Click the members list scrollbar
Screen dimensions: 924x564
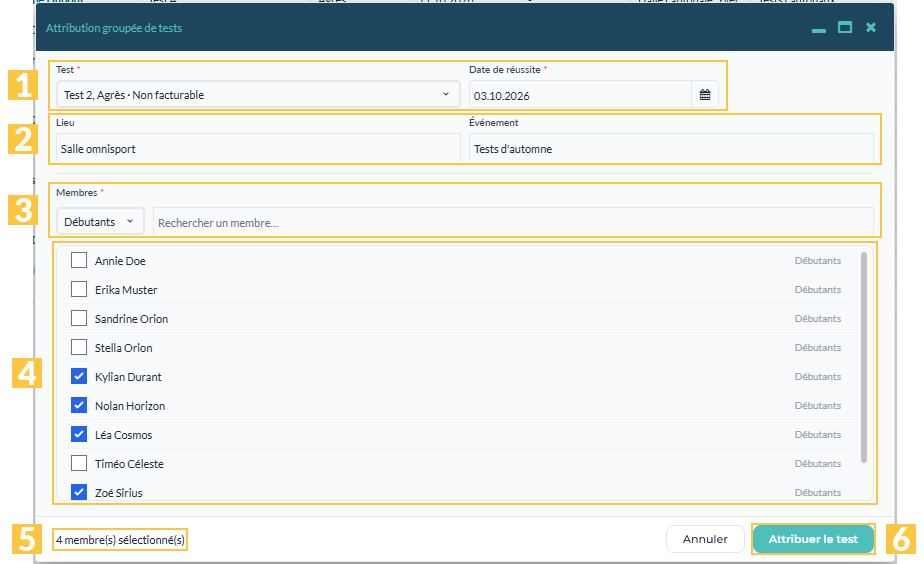[x=864, y=357]
